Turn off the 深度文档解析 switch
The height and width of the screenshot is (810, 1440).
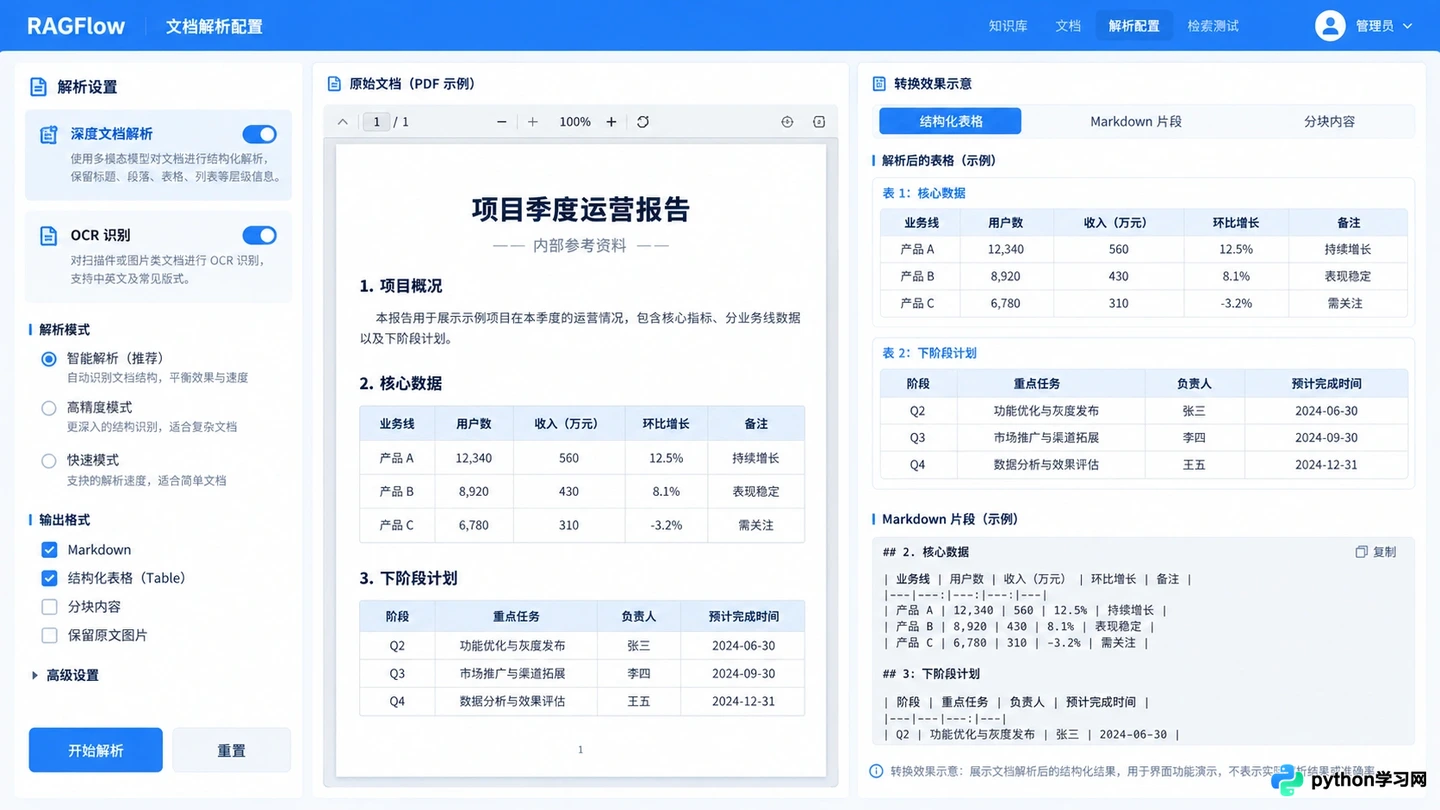pyautogui.click(x=259, y=134)
